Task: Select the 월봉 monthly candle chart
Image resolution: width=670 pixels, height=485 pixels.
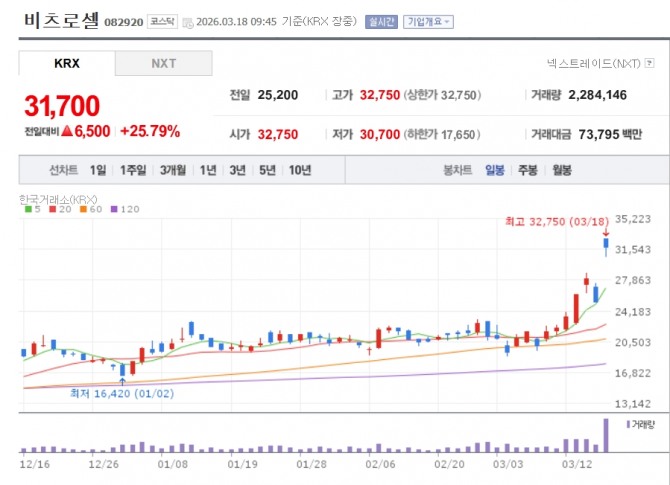Action: [562, 170]
